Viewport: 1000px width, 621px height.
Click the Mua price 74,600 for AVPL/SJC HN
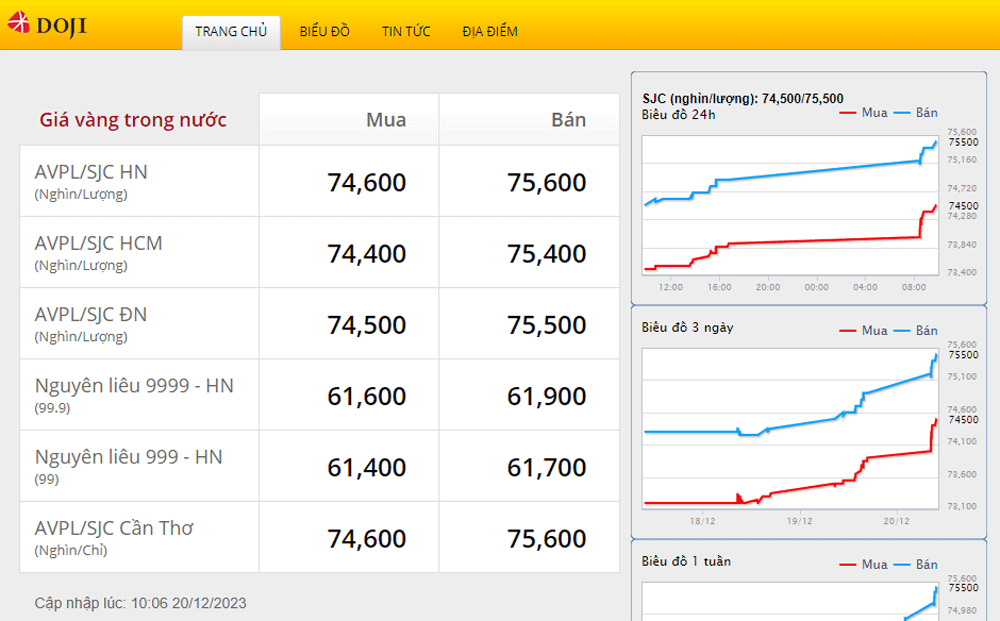367,183
